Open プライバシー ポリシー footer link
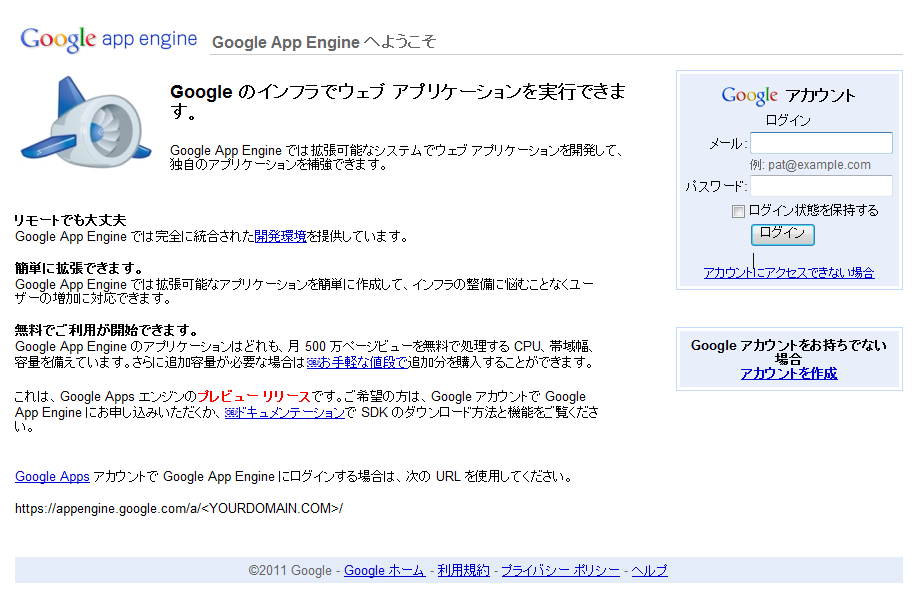The image size is (918, 599). pos(560,570)
